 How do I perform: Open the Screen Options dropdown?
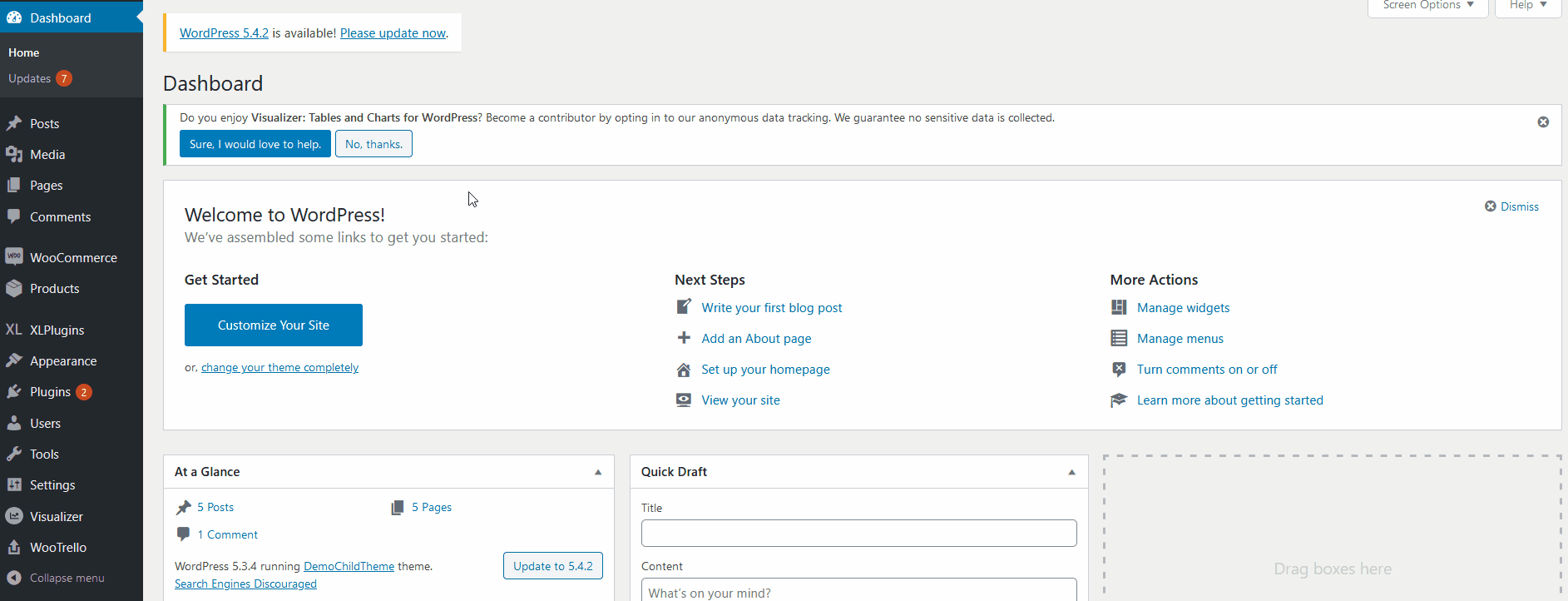point(1428,6)
